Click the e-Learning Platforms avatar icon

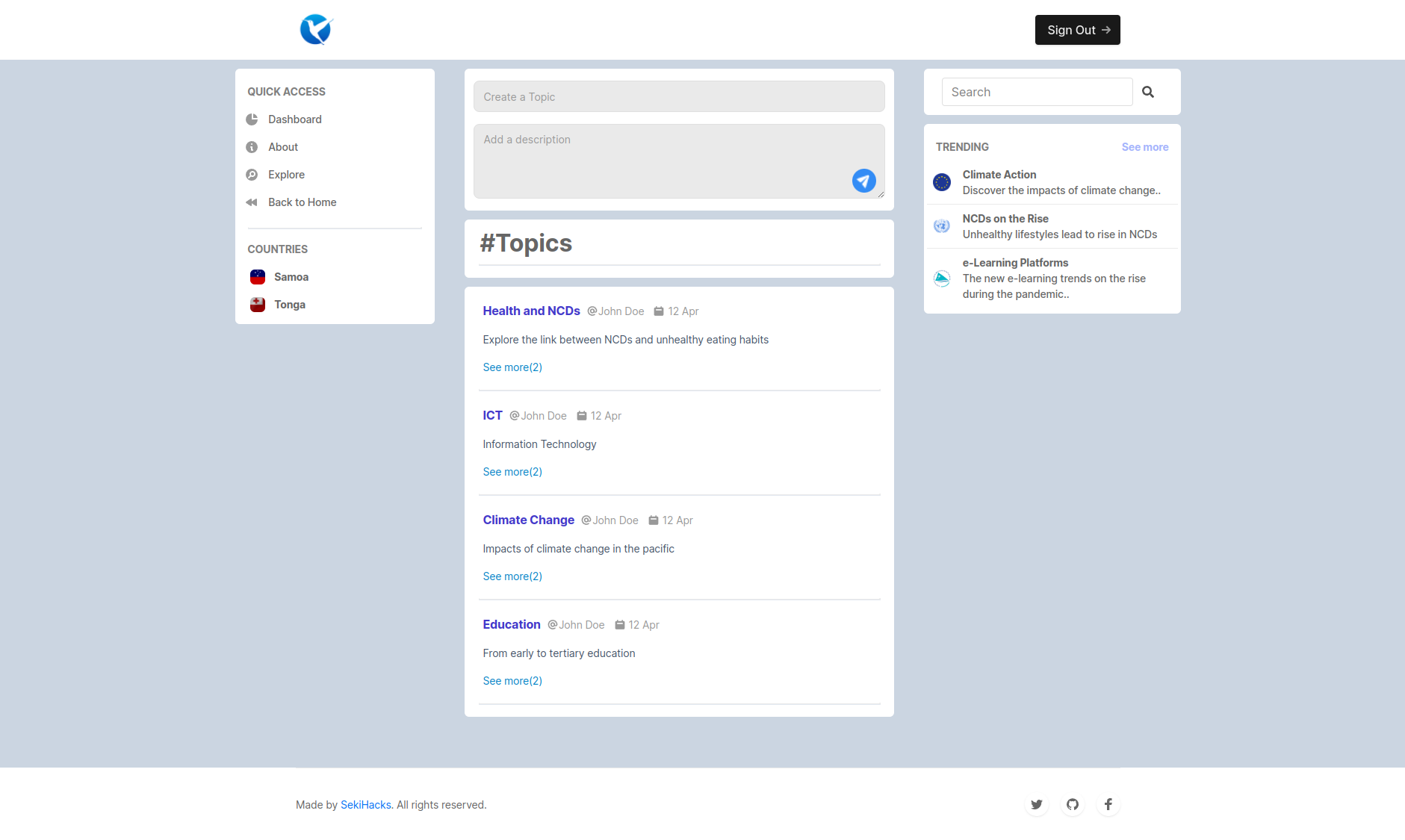[942, 279]
